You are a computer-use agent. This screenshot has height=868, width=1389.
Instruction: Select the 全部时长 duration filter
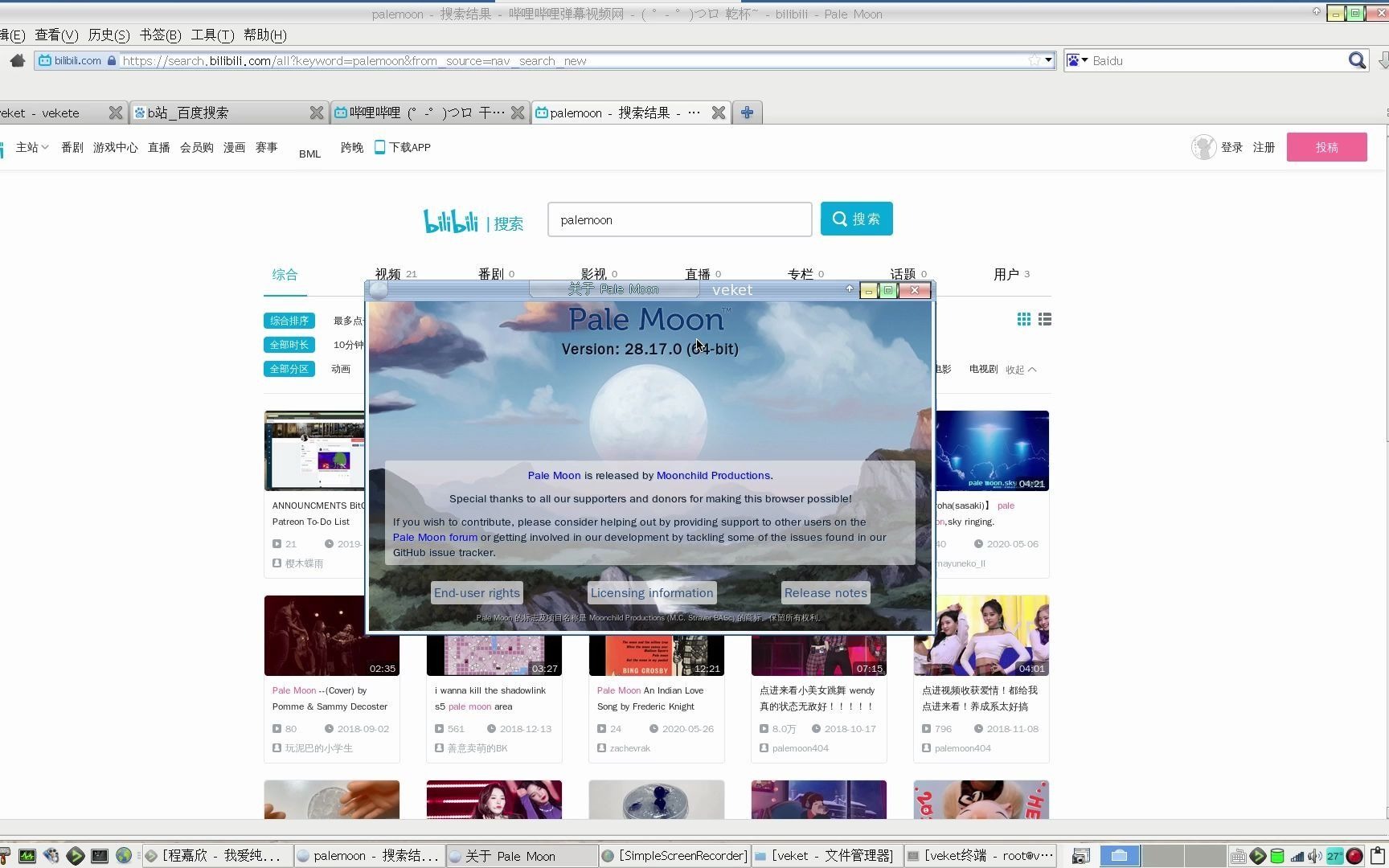pos(289,345)
